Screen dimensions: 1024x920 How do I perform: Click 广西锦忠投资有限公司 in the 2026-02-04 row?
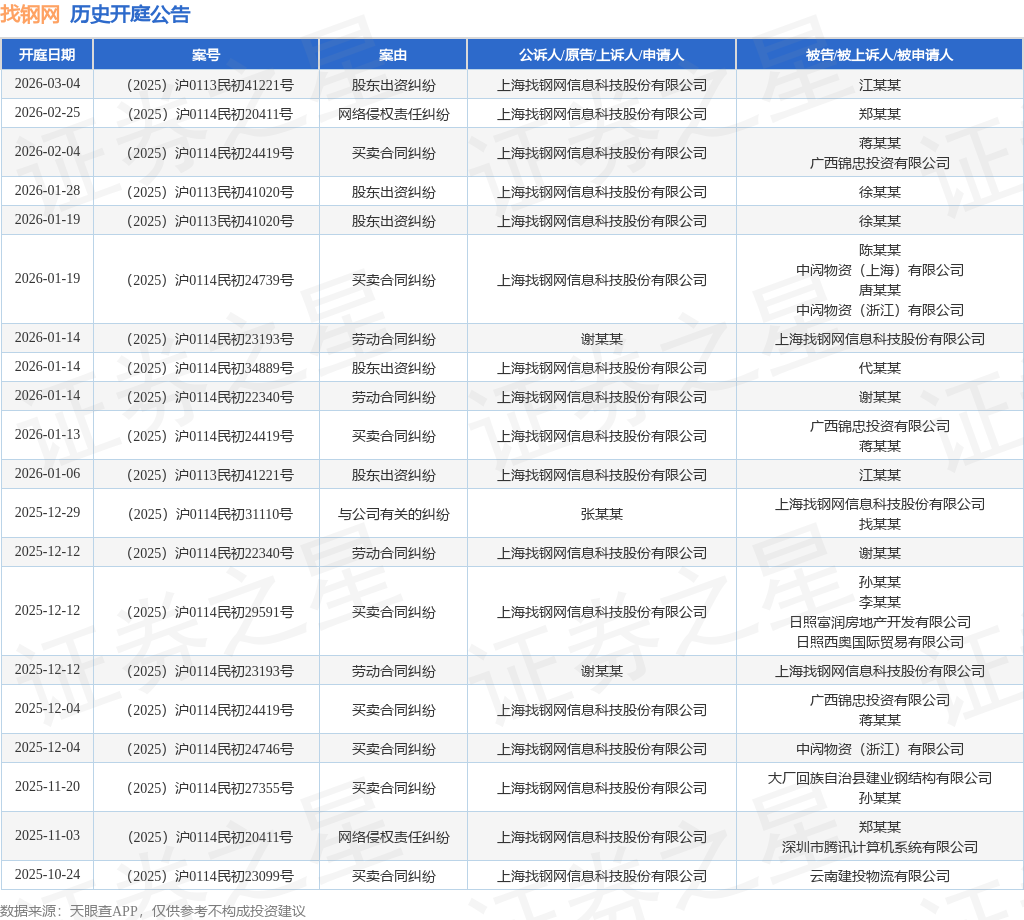pos(880,163)
